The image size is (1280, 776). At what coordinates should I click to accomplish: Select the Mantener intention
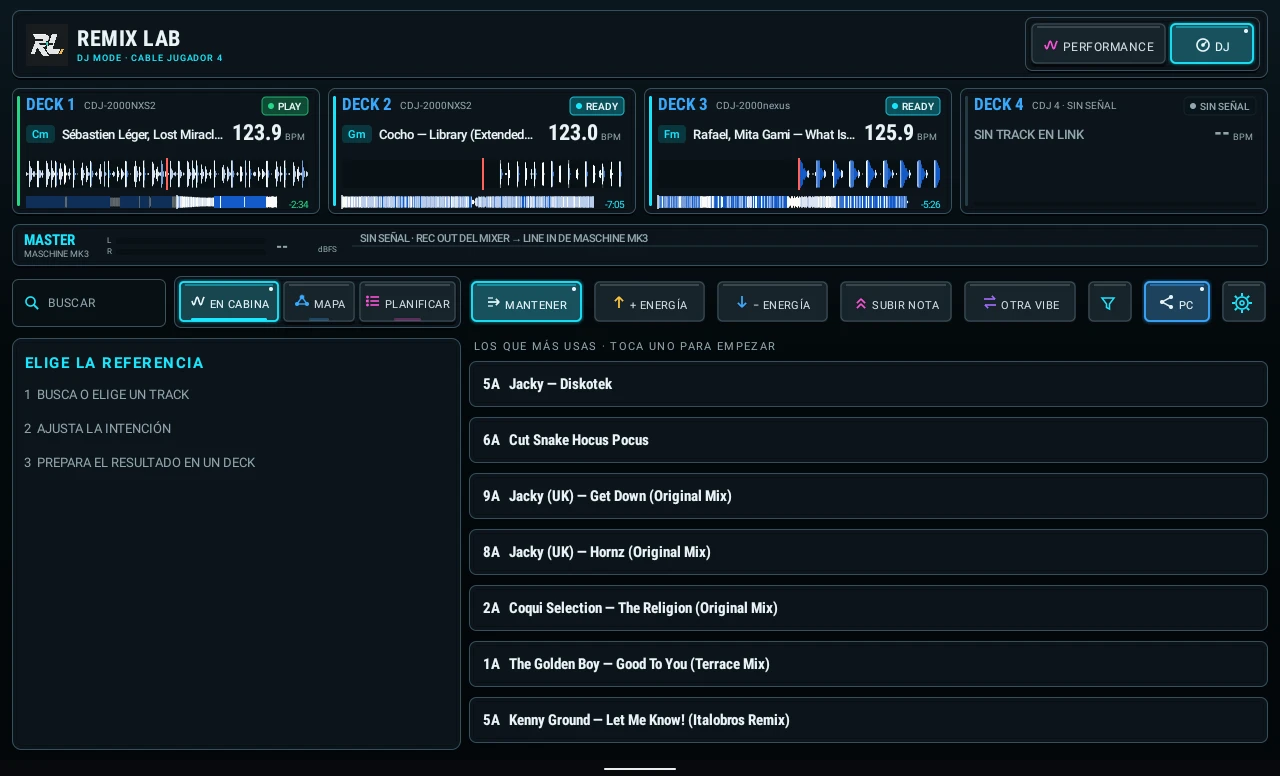tap(526, 302)
